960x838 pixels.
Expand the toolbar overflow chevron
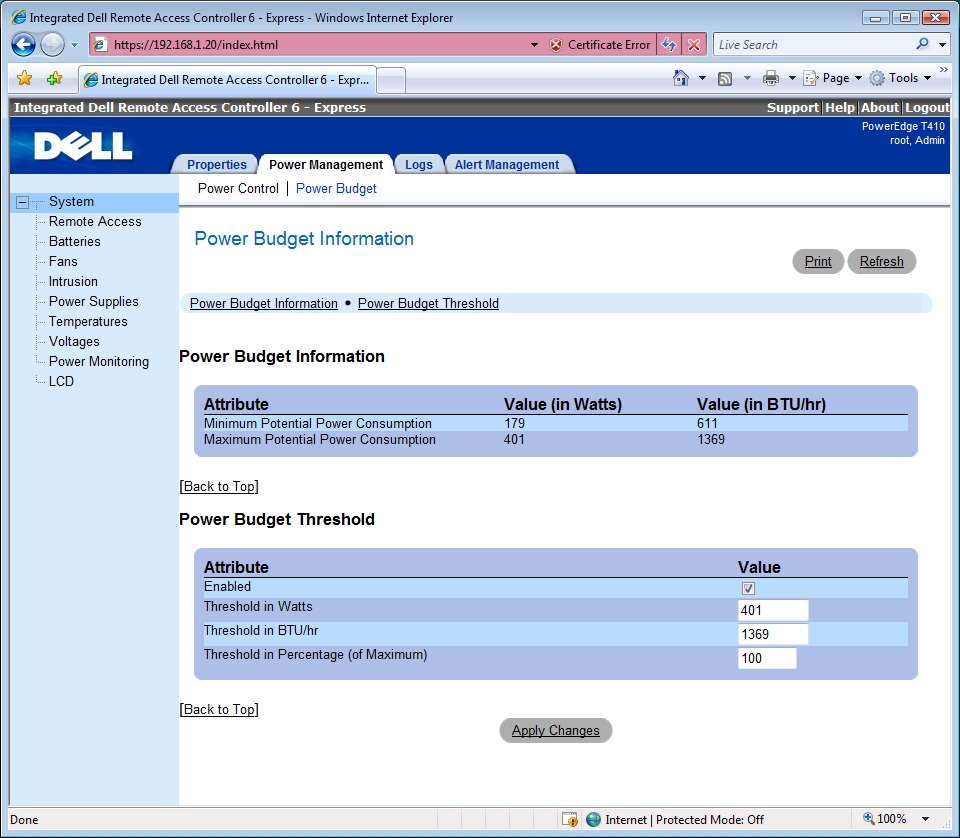943,70
